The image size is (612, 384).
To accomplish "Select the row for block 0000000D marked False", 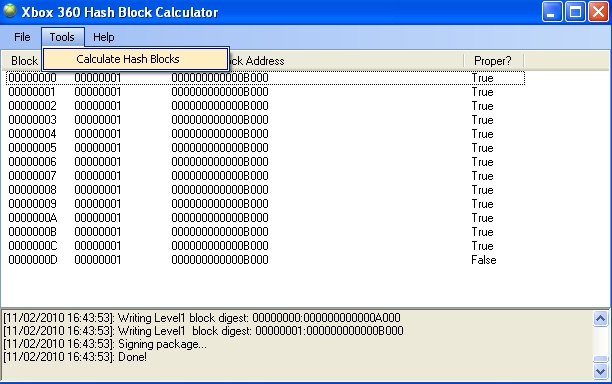I will pos(265,260).
